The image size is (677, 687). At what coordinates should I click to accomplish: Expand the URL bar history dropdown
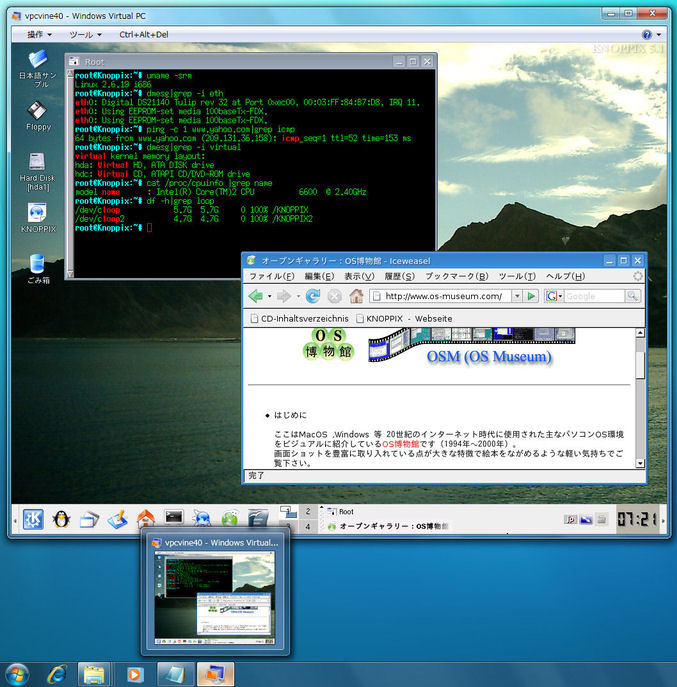coord(517,296)
